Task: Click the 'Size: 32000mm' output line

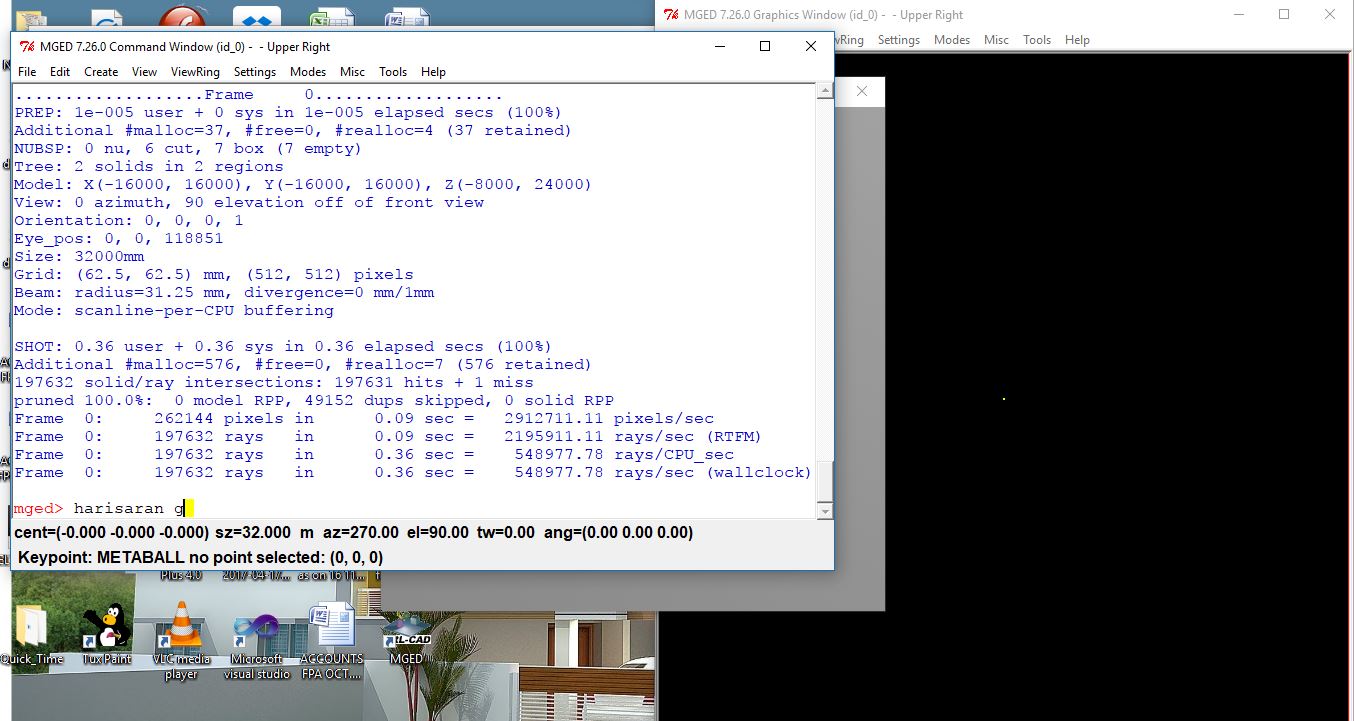Action: [79, 256]
